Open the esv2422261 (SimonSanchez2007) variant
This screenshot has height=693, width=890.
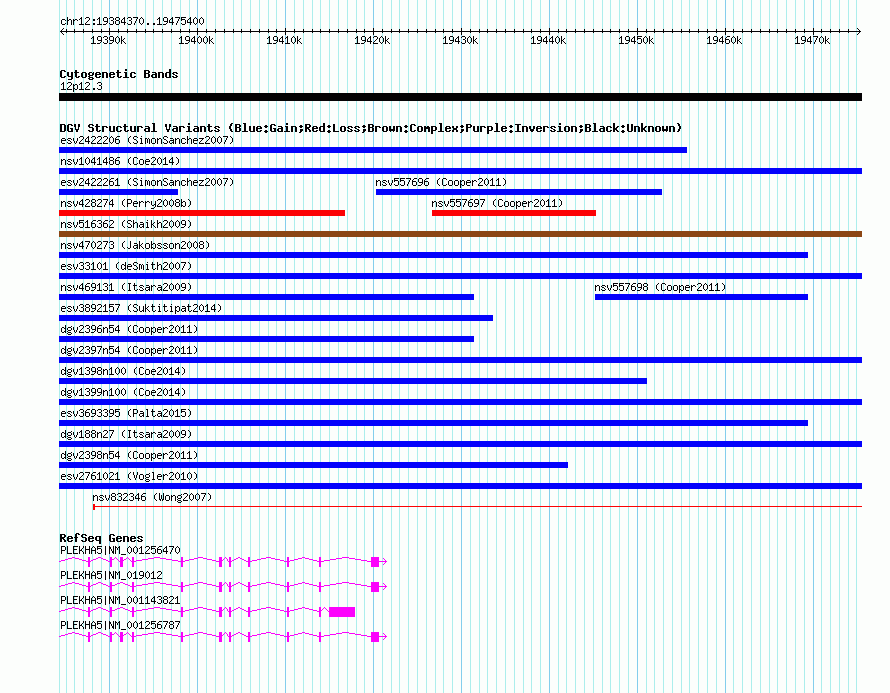[147, 182]
